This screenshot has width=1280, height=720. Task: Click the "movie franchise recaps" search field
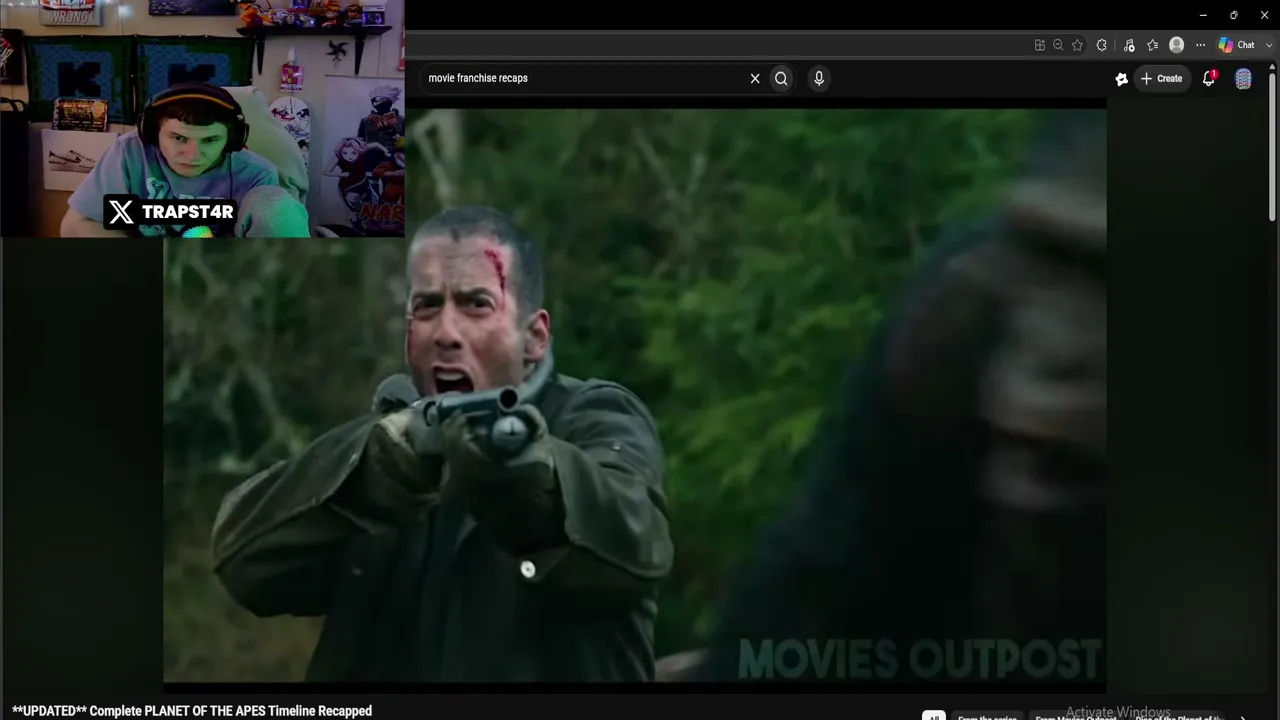click(x=585, y=78)
